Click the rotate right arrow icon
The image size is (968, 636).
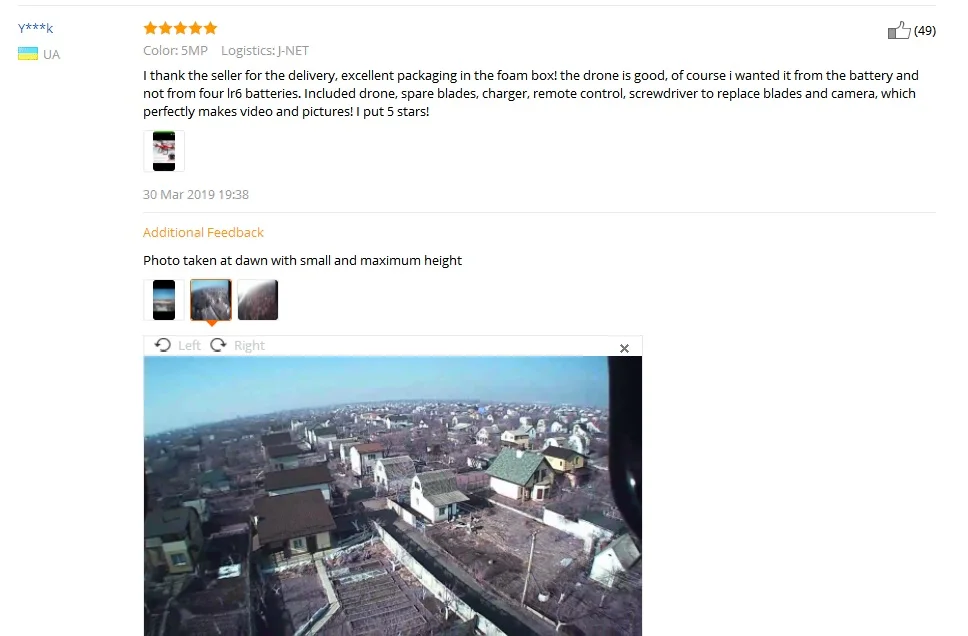[x=218, y=345]
